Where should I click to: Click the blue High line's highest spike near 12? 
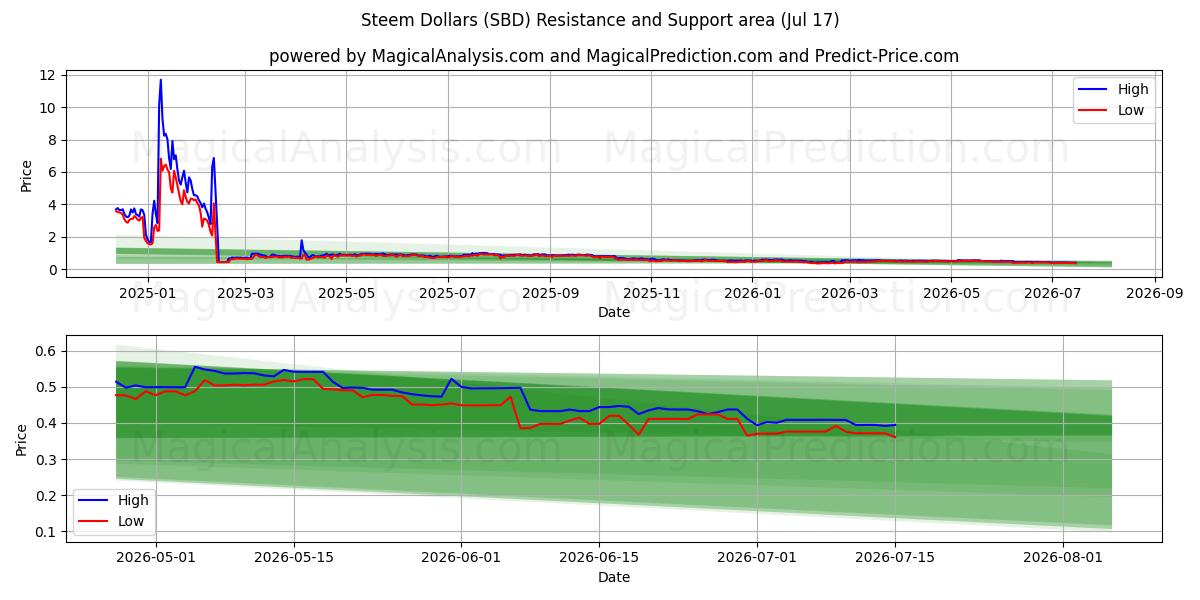[x=160, y=81]
